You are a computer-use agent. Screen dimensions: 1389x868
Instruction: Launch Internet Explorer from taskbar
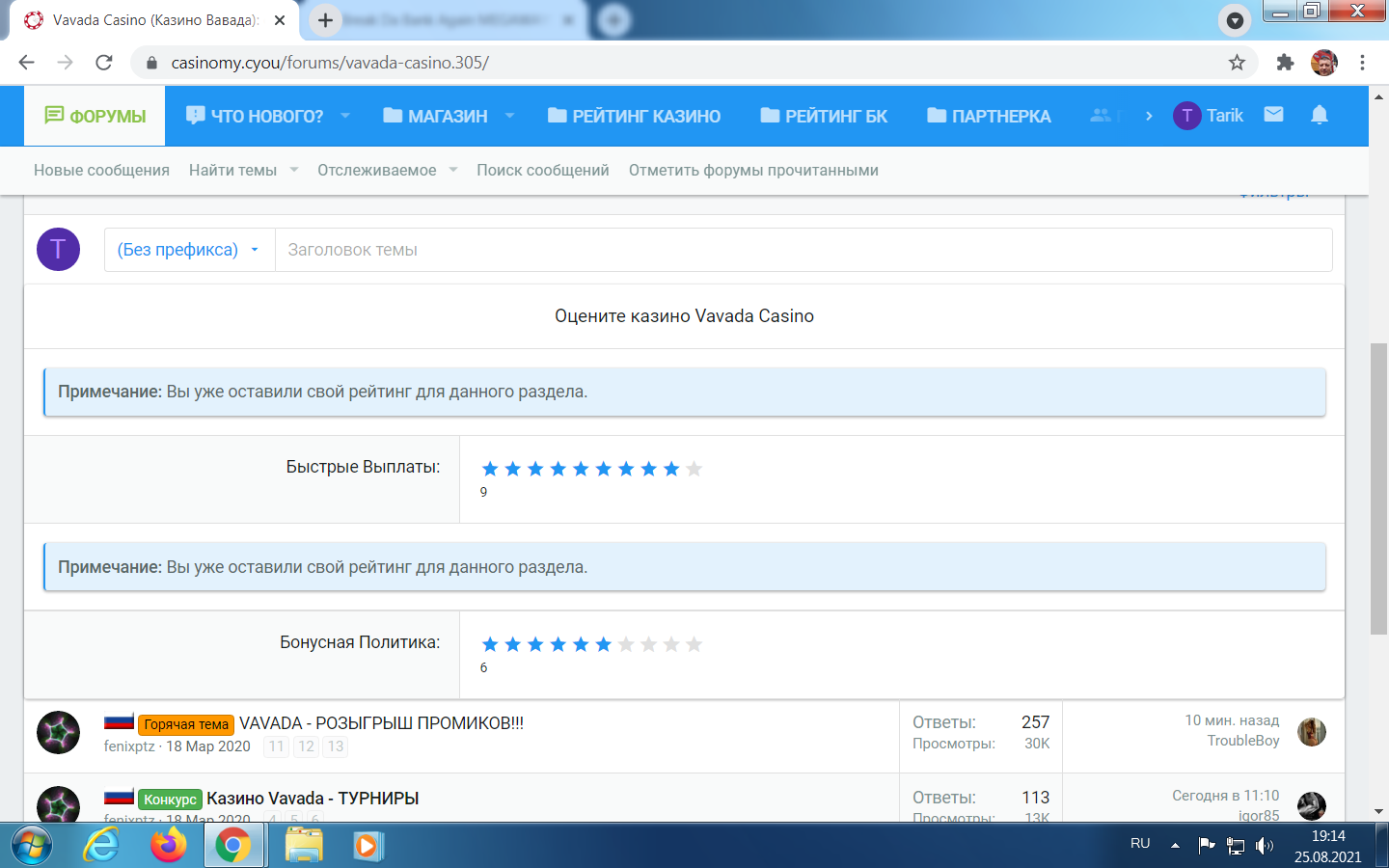[x=101, y=846]
